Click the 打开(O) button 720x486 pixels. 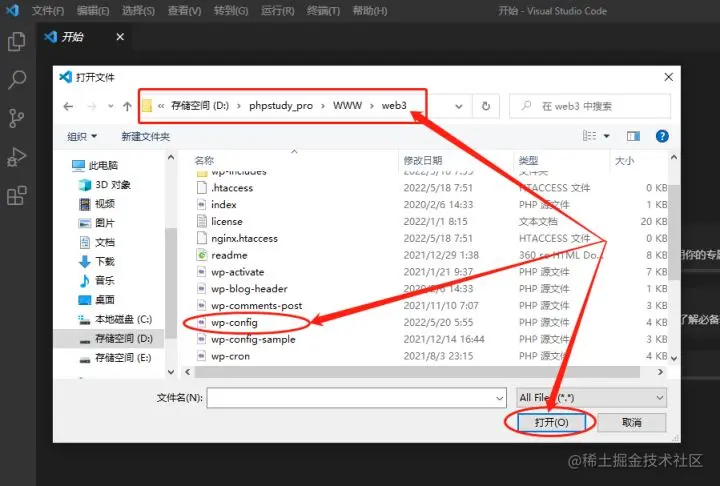551,422
